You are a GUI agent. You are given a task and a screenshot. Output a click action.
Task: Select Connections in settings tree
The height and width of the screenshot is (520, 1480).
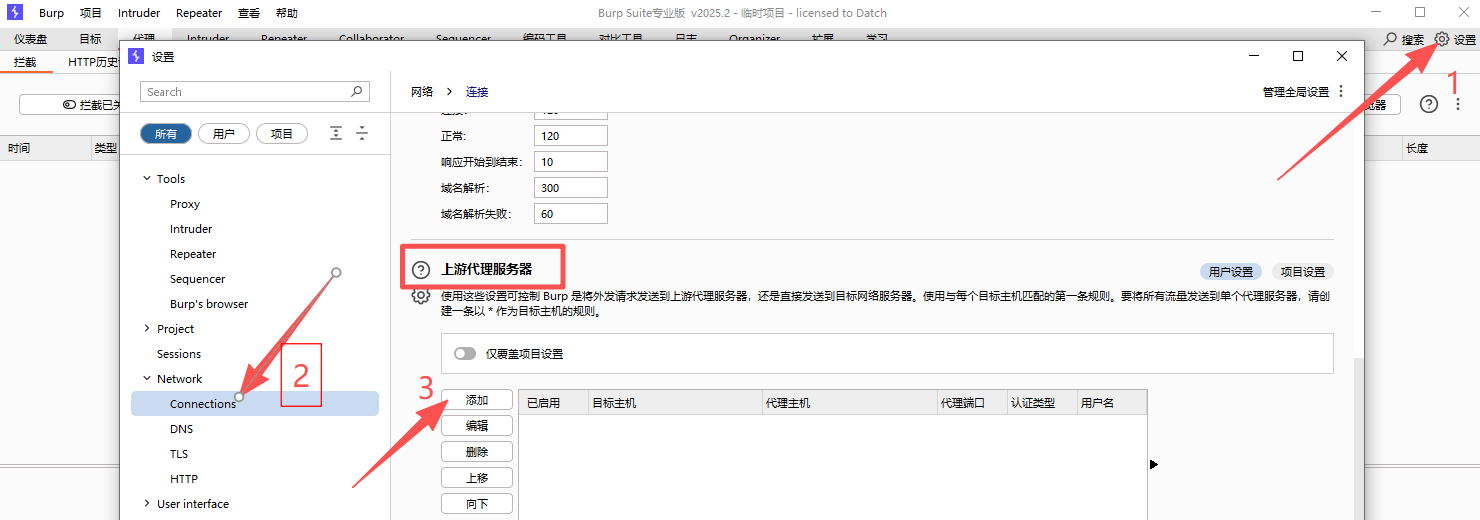tap(255, 404)
